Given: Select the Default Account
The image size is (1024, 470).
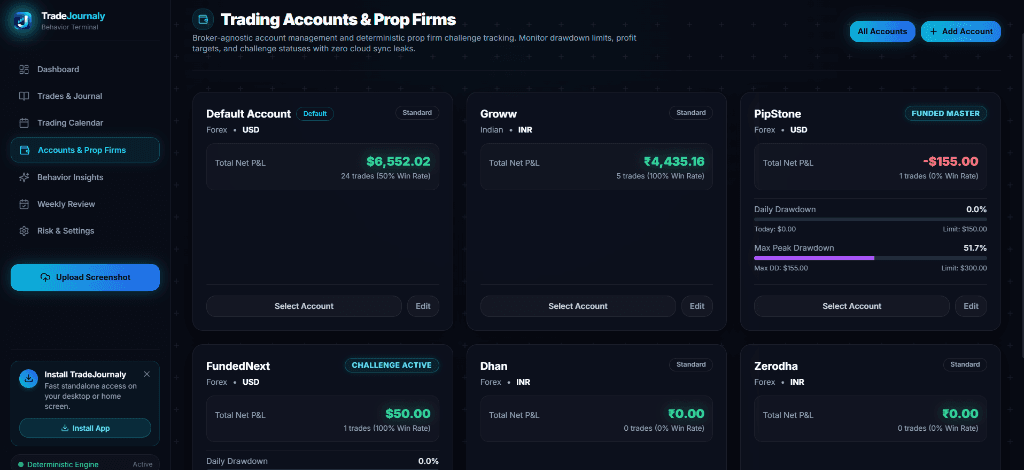Looking at the screenshot, I should (304, 306).
